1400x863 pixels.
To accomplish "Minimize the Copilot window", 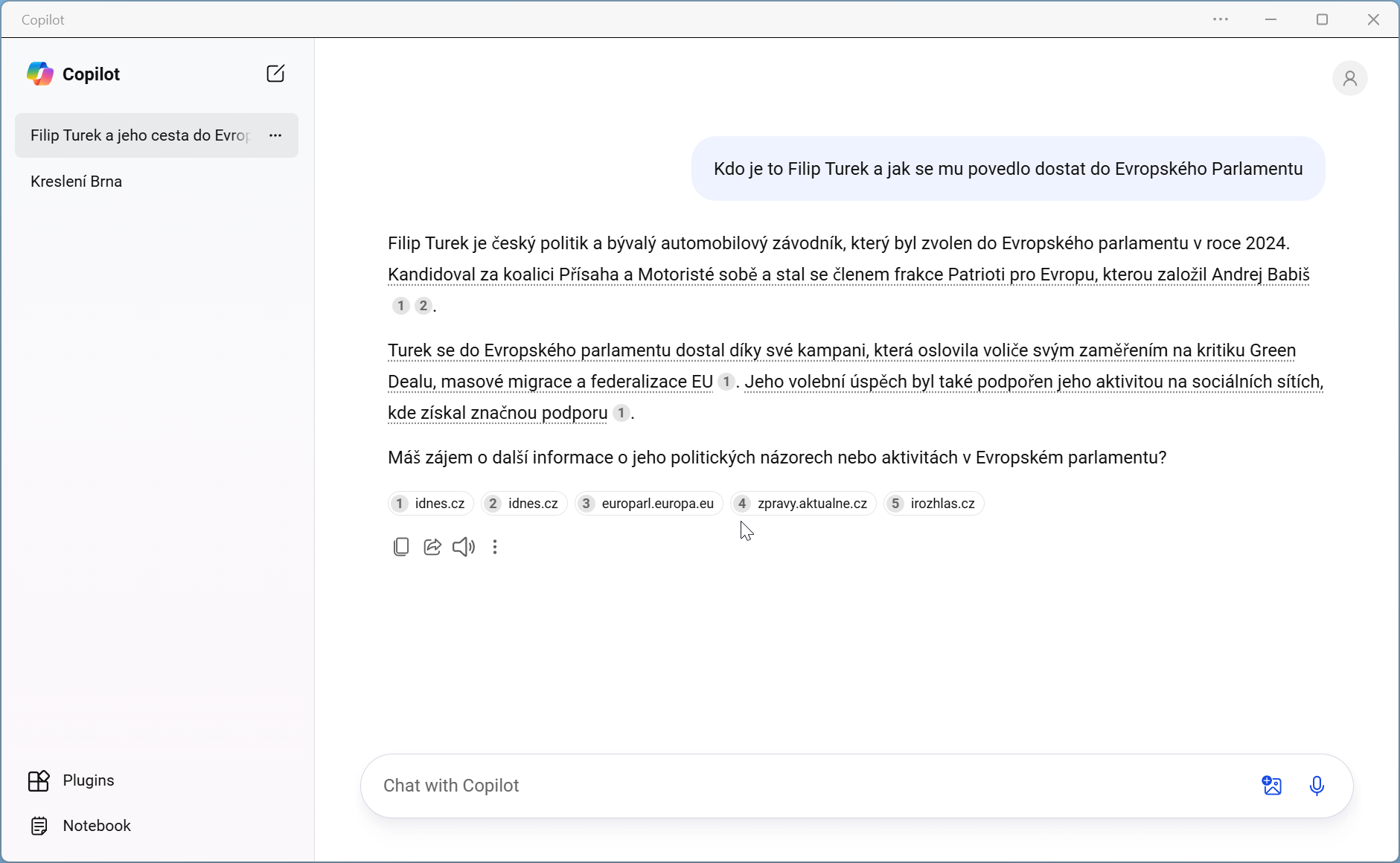I will [x=1271, y=19].
